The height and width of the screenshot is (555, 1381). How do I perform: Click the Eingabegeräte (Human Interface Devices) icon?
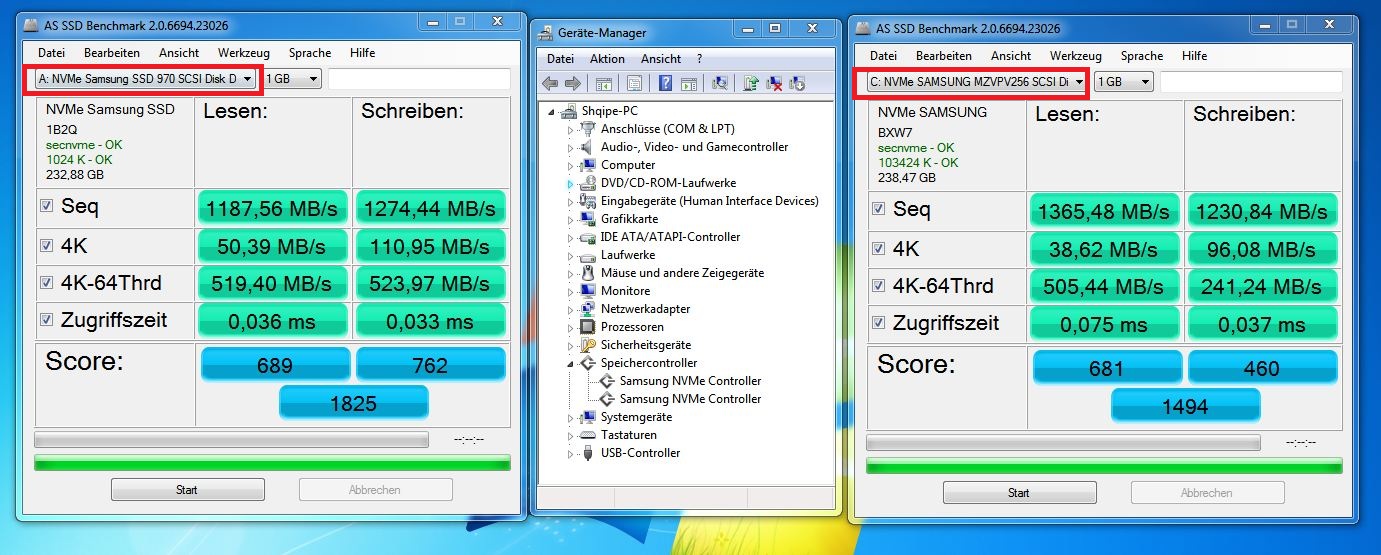[588, 201]
